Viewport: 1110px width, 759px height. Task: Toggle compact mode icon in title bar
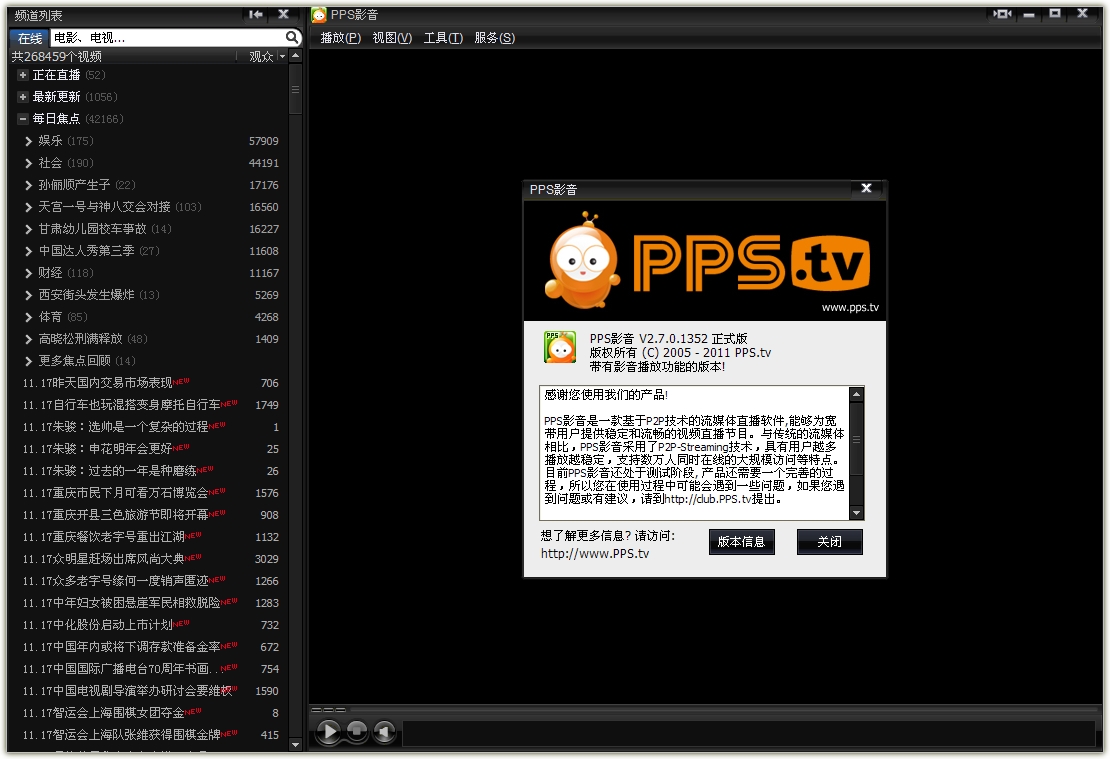[x=1002, y=13]
